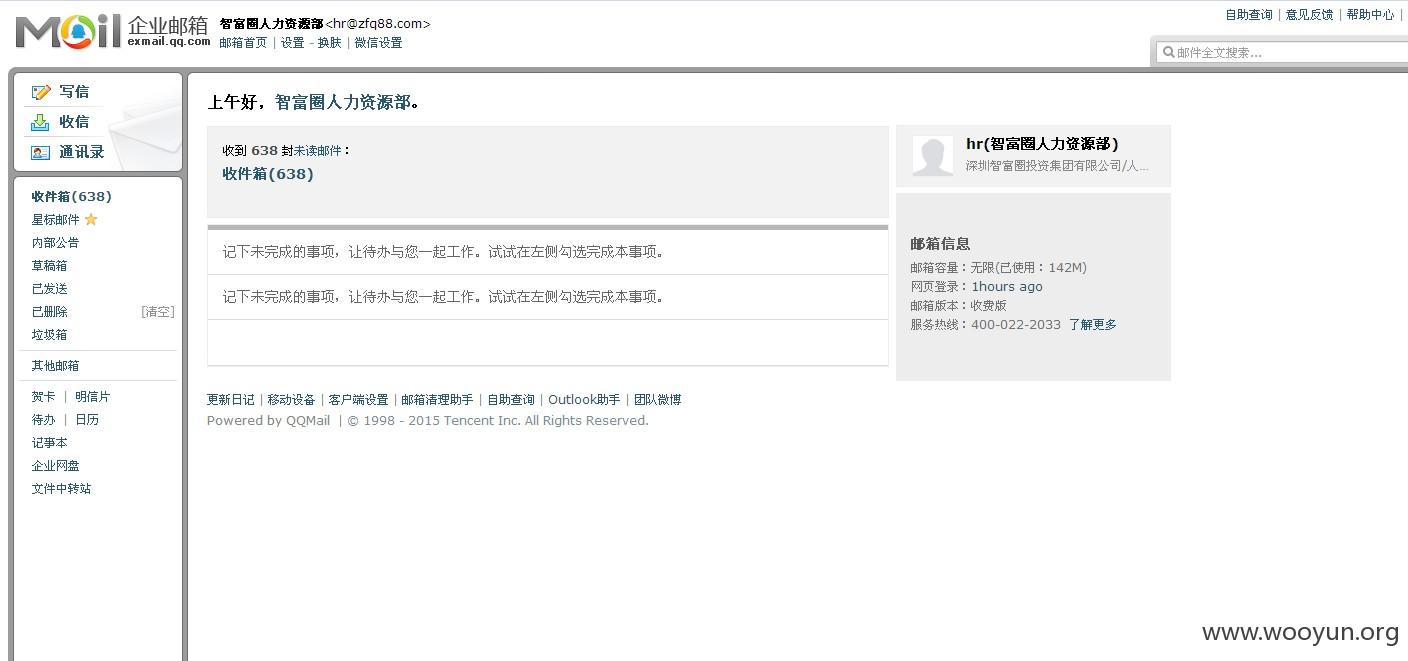Click 了解更多 next to hotline
Viewport: 1408px width, 661px height.
click(x=1092, y=324)
